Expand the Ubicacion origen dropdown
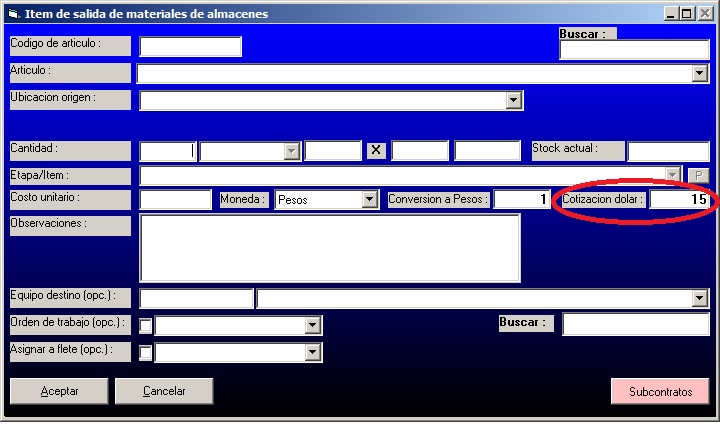Screen dimensions: 720x428 (514, 100)
